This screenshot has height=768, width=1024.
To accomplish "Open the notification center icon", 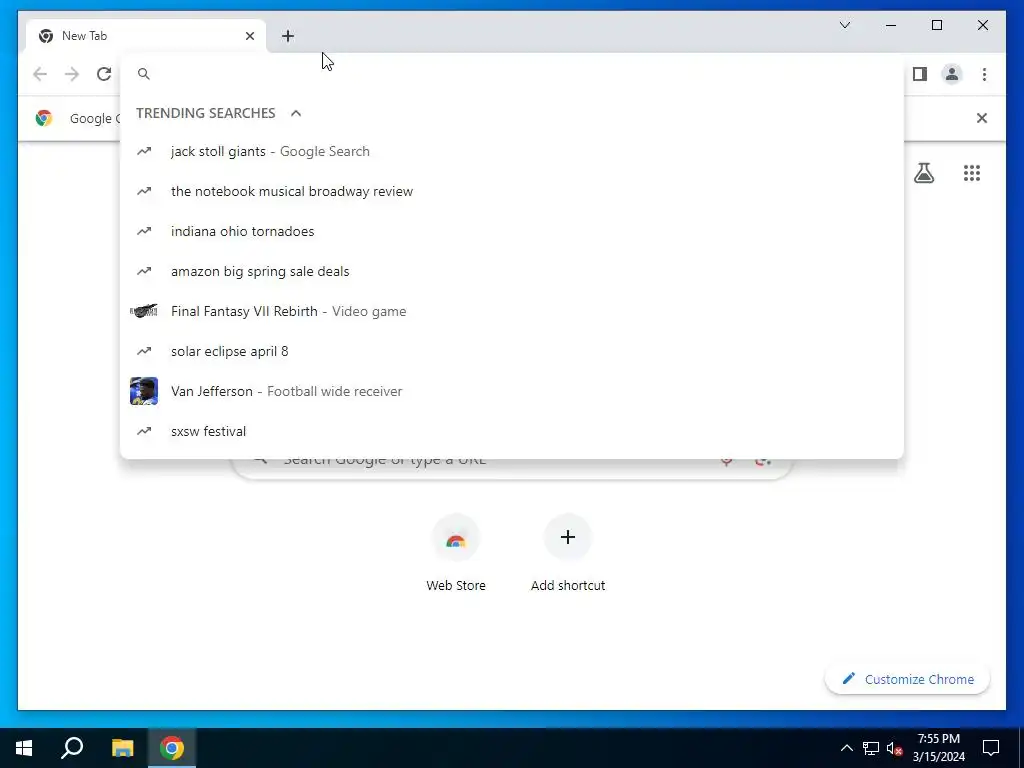I will [x=991, y=748].
